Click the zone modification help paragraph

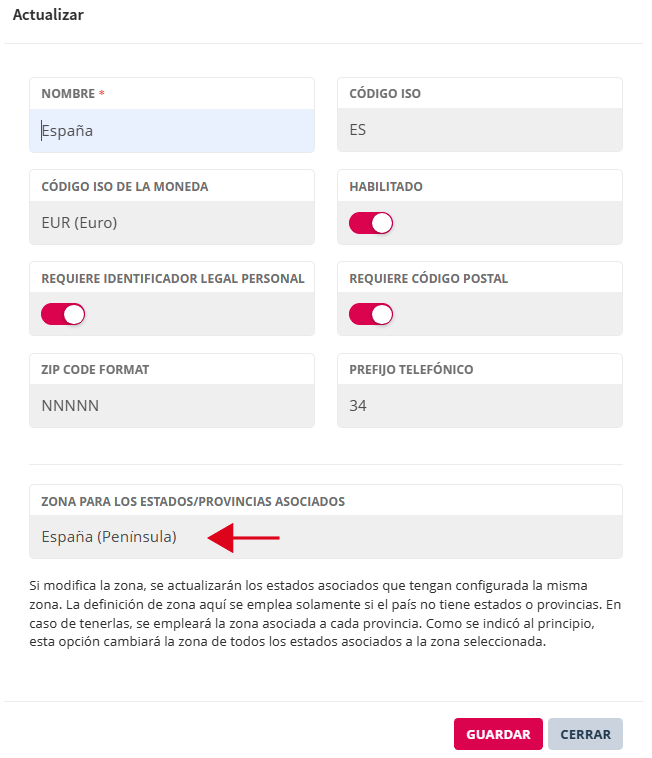coord(326,613)
